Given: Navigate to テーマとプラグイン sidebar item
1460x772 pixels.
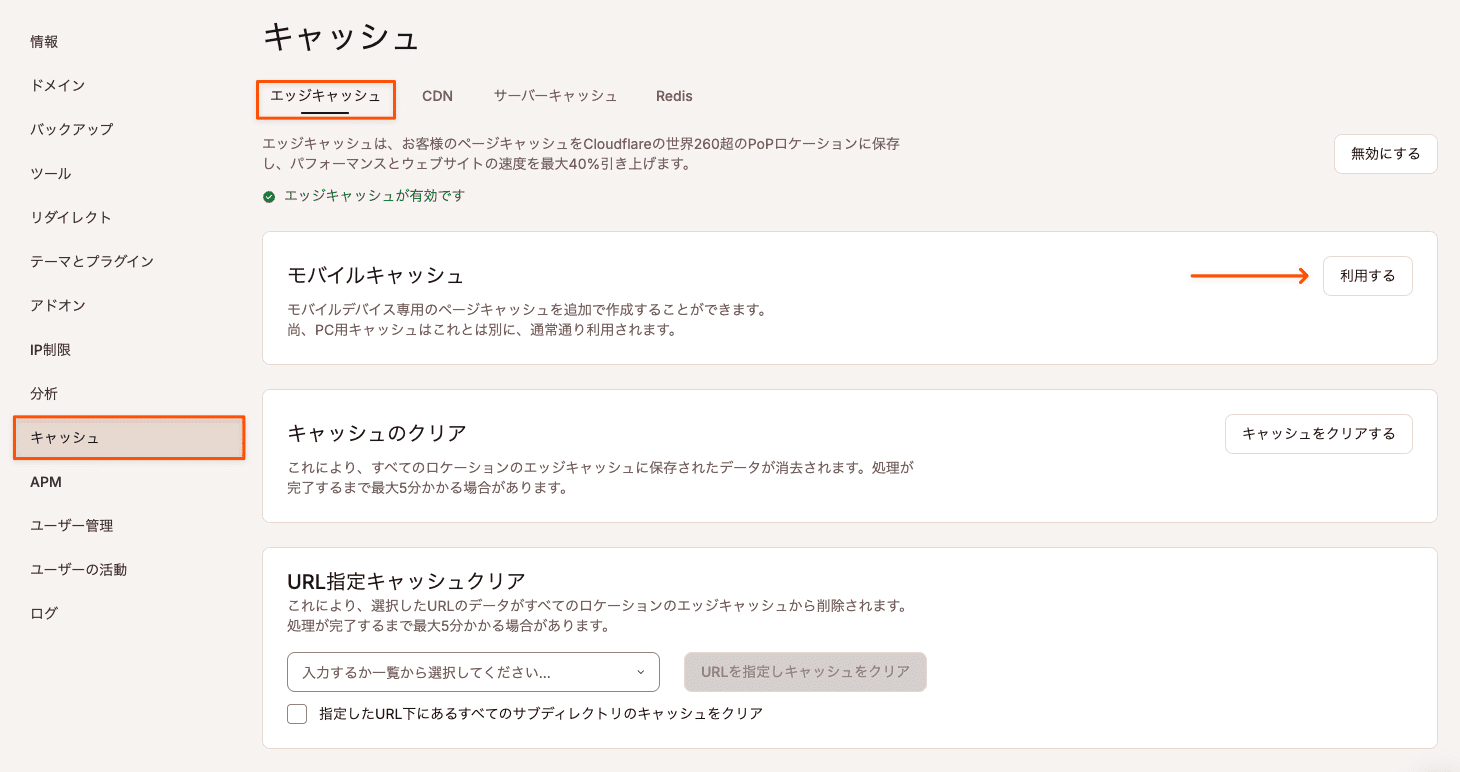Looking at the screenshot, I should pyautogui.click(x=92, y=261).
